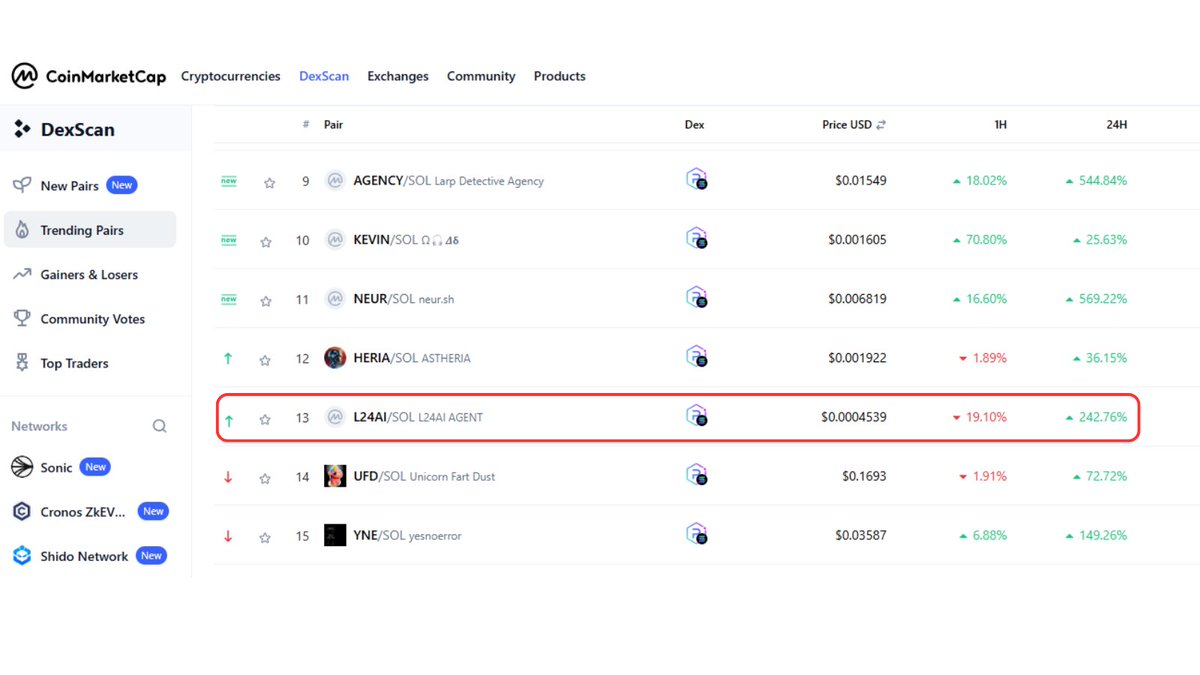Click the L24AI token placeholder icon
Image resolution: width=1200 pixels, height=675 pixels.
click(x=335, y=417)
